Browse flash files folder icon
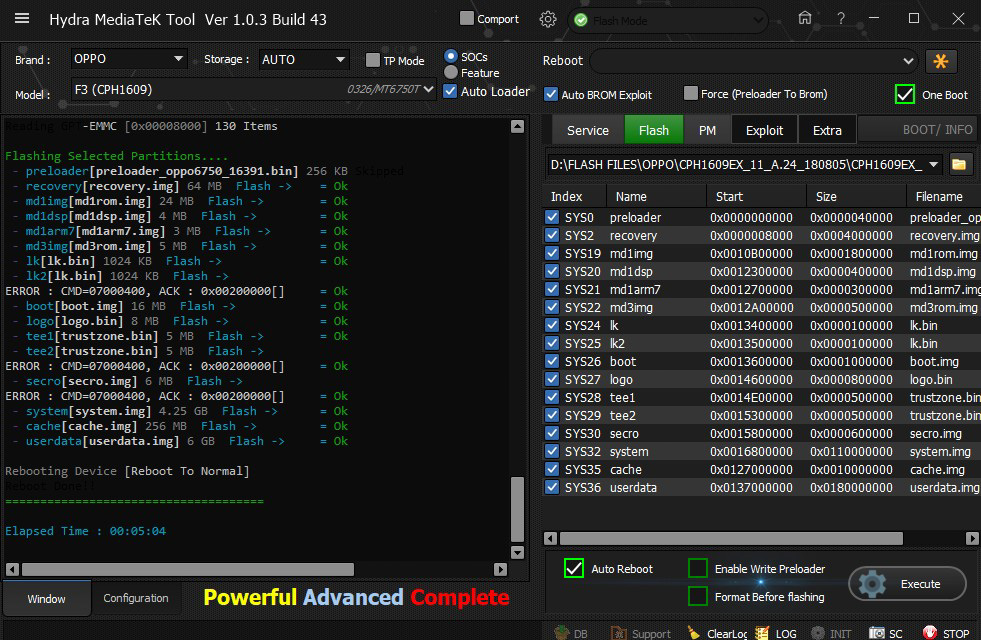This screenshot has width=981, height=640. 959,165
